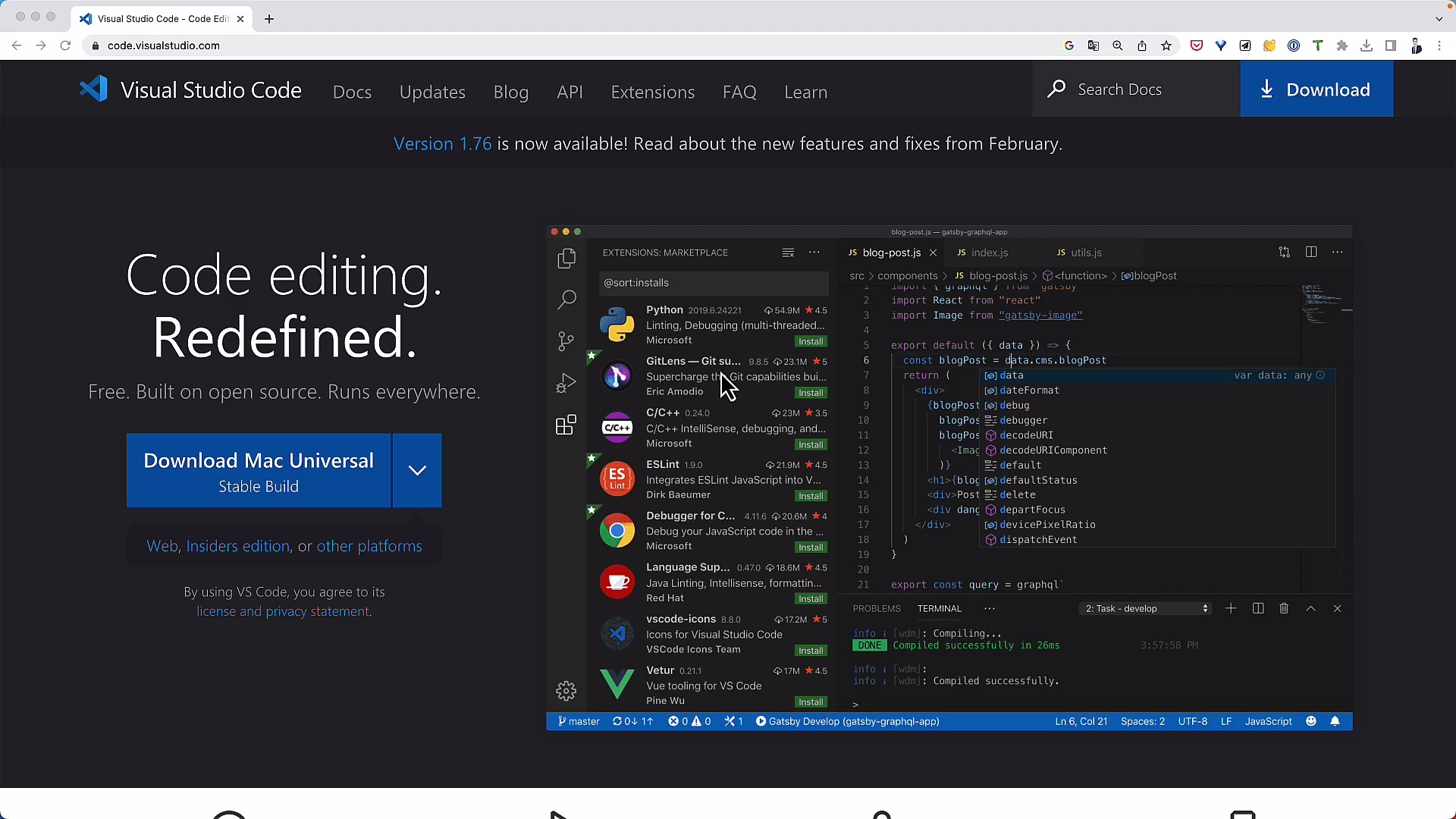1456x819 pixels.
Task: Open the other platforms link
Action: (369, 546)
